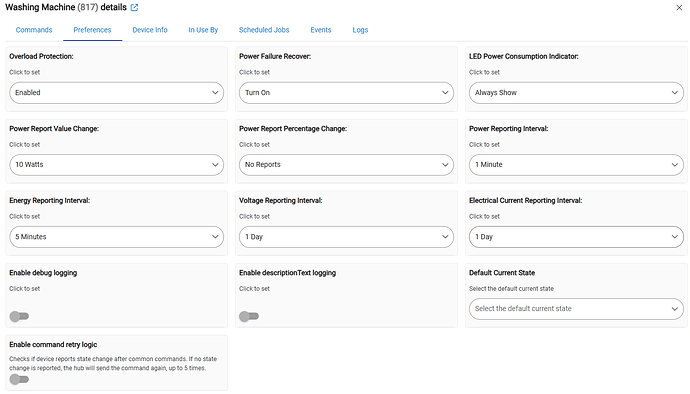690x394 pixels.
Task: Open Power Failure Recover dropdown
Action: [x=346, y=93]
